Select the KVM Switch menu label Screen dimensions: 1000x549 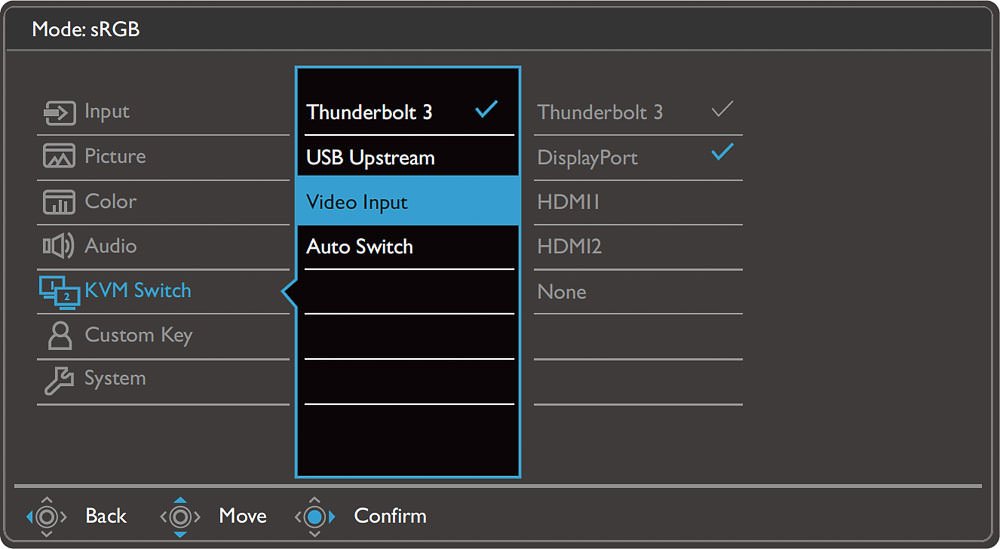point(138,291)
